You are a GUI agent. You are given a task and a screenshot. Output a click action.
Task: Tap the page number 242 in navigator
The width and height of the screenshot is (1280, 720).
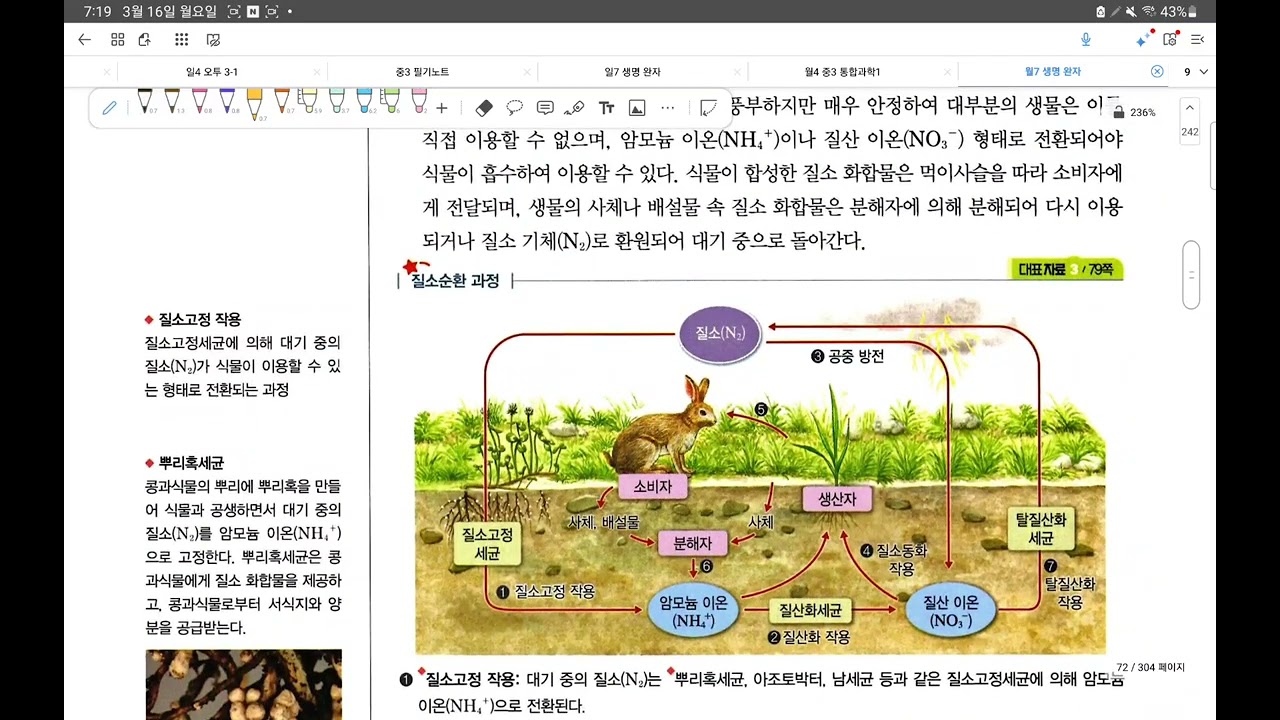coord(1189,132)
